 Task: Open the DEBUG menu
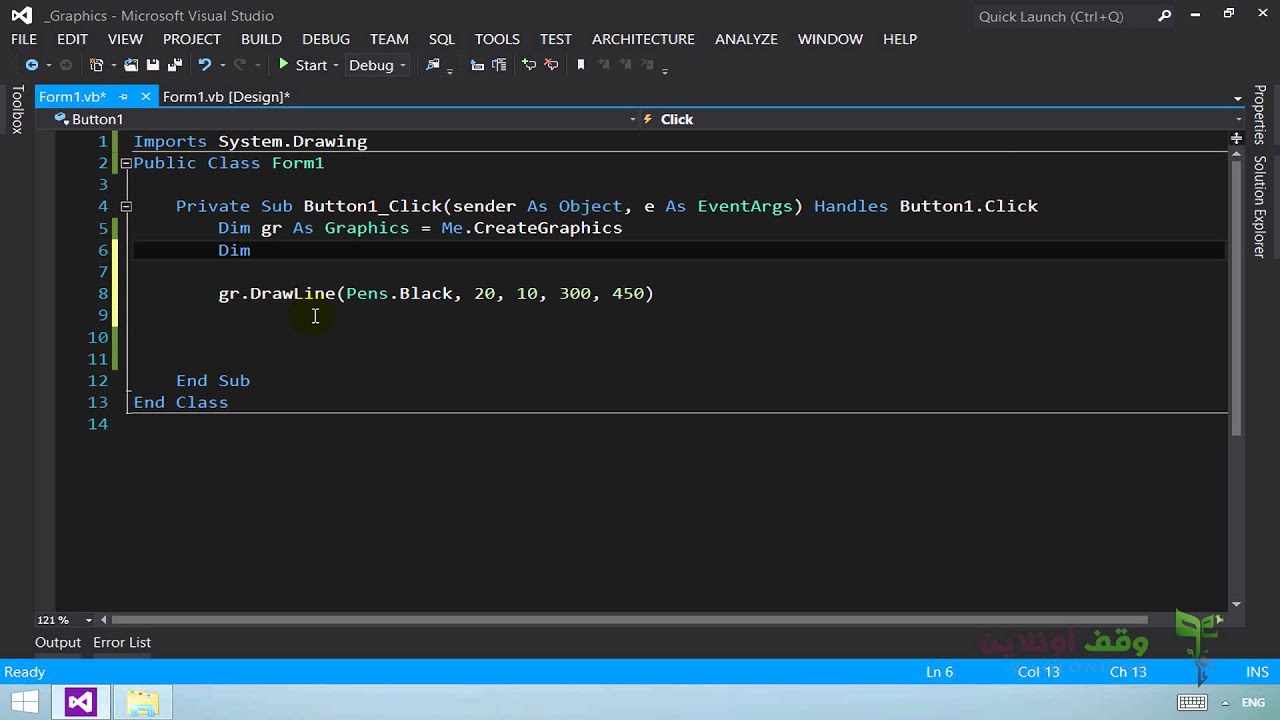[x=326, y=39]
